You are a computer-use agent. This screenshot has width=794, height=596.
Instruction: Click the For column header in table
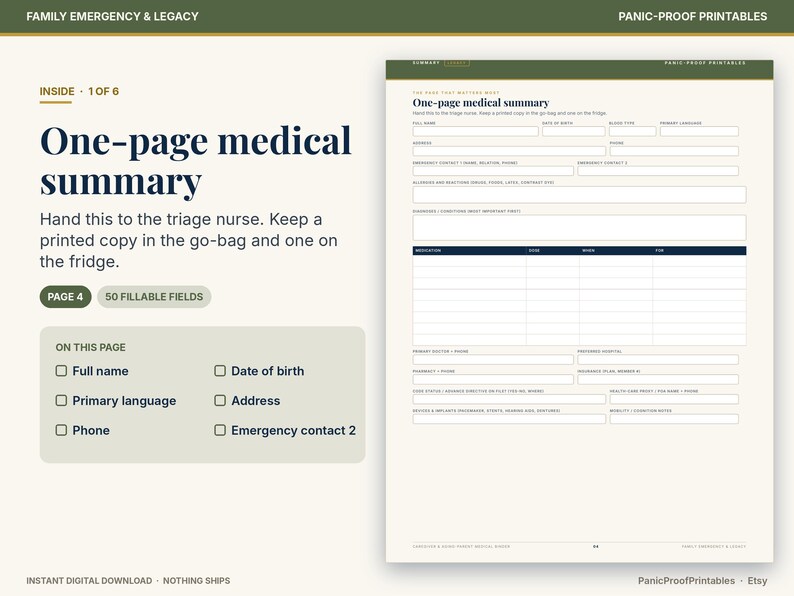coord(699,251)
